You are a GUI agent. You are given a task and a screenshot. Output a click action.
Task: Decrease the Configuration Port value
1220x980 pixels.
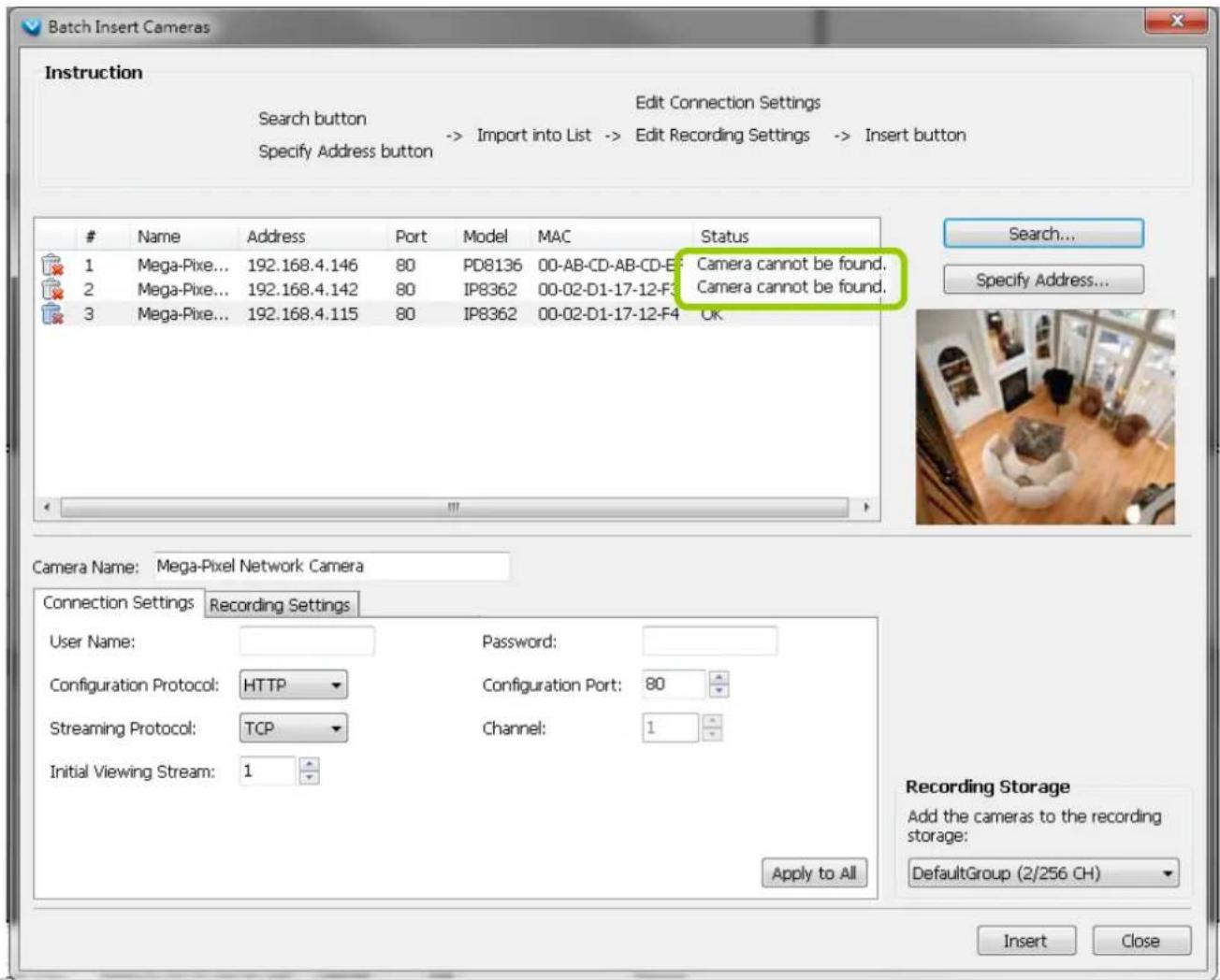tap(719, 691)
